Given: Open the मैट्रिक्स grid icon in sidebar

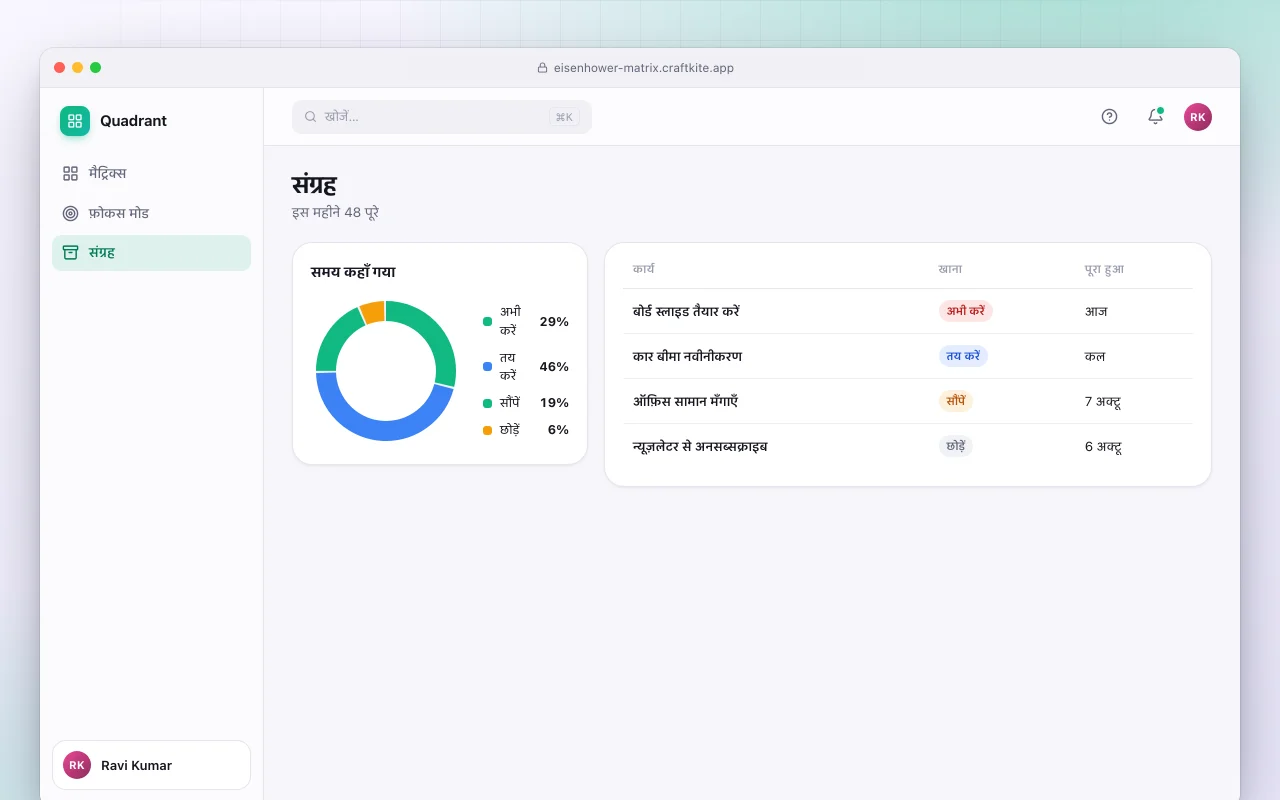Looking at the screenshot, I should 70,173.
